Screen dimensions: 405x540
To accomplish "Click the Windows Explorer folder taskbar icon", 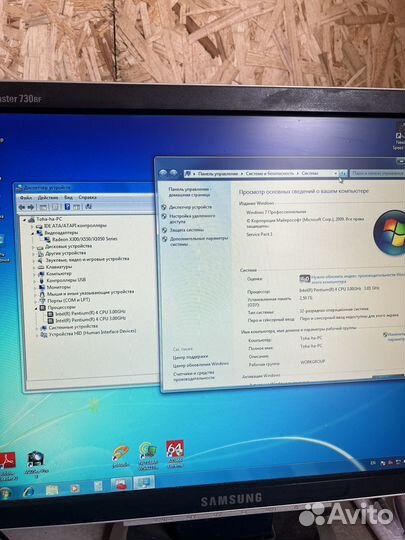I will 52,490.
